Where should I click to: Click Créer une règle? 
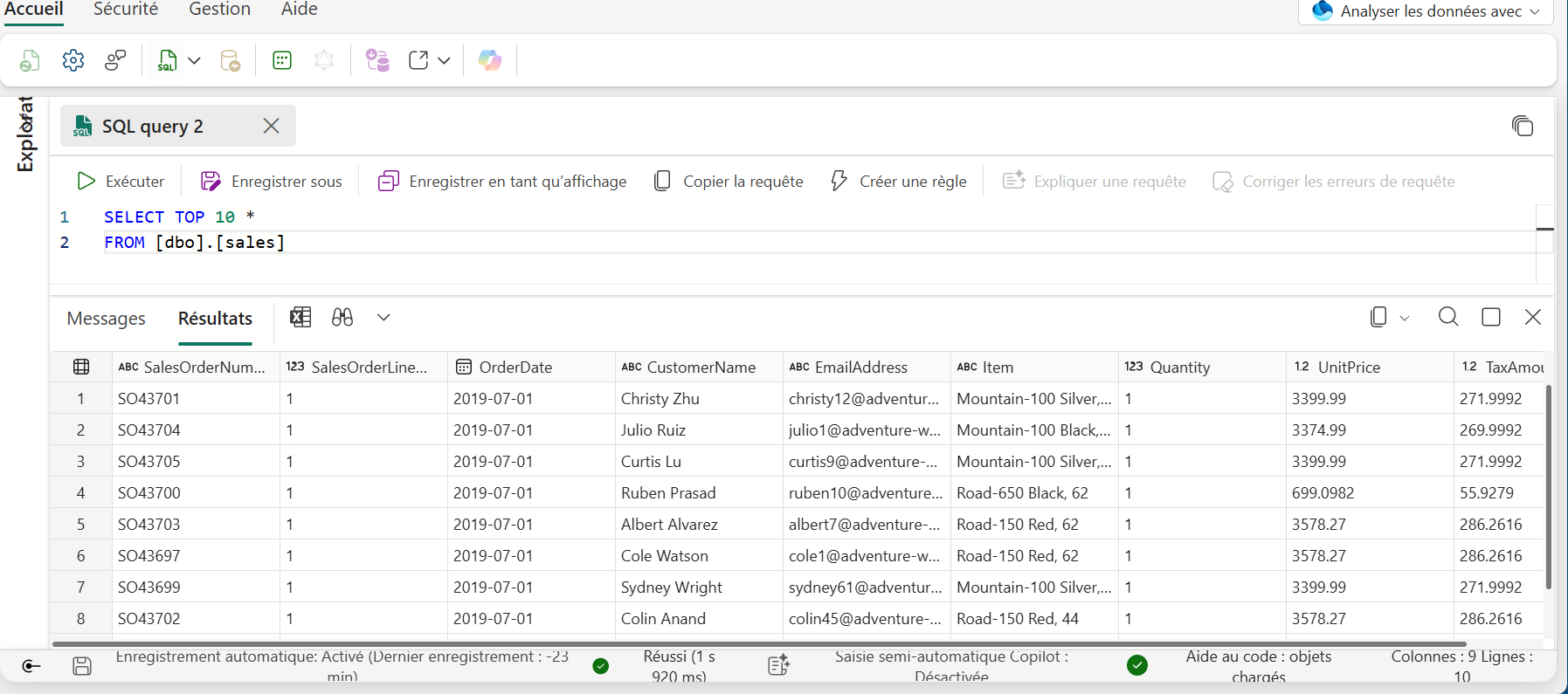pos(898,182)
